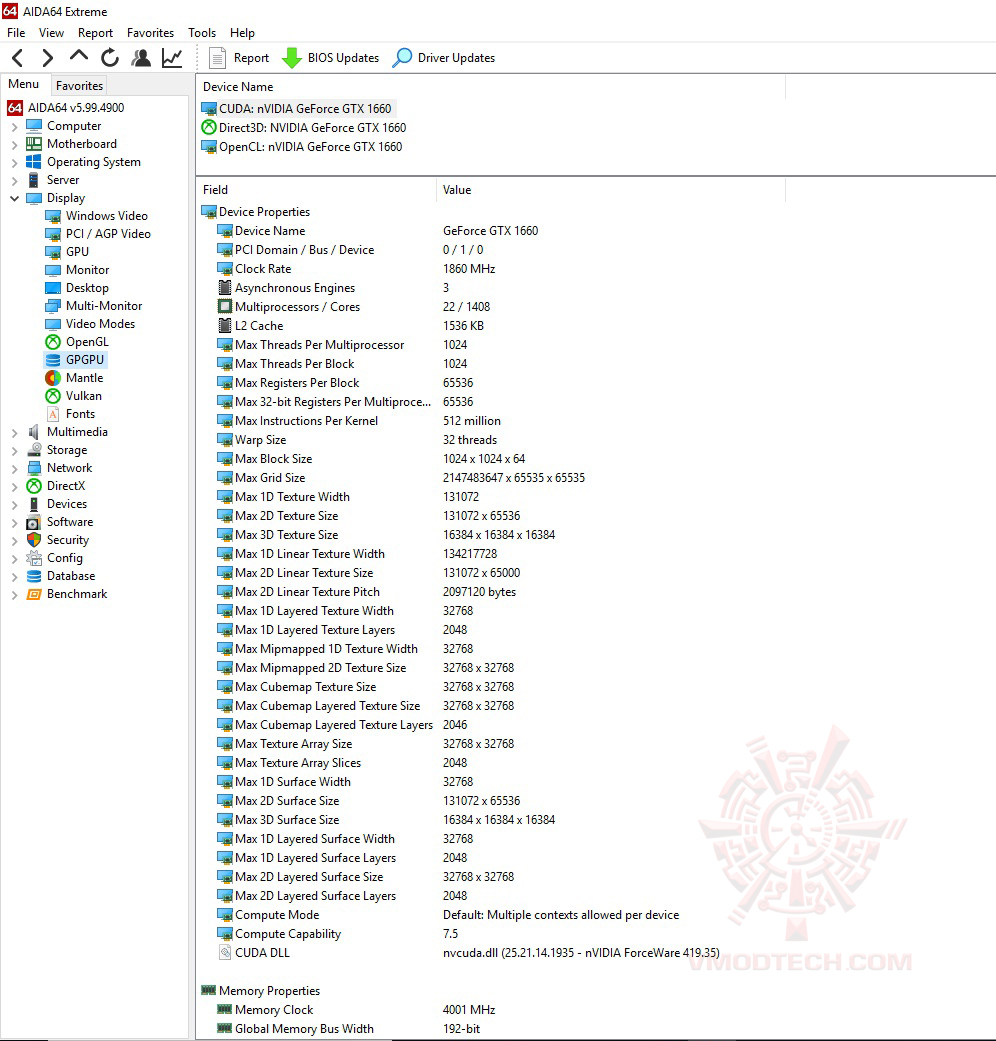Click the Mantle icon in the tree
Screen dimensions: 996x1041
pyautogui.click(x=53, y=378)
